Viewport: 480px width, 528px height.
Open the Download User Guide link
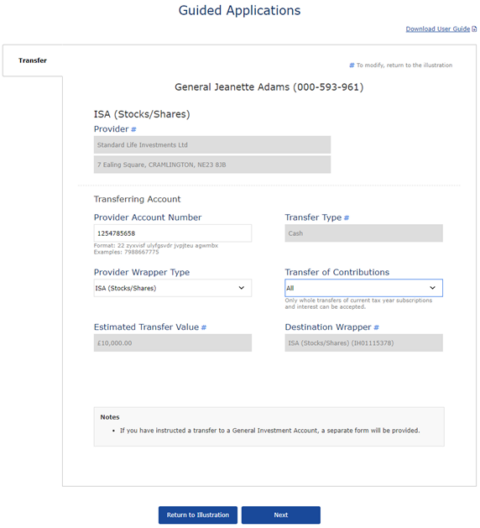coord(438,29)
